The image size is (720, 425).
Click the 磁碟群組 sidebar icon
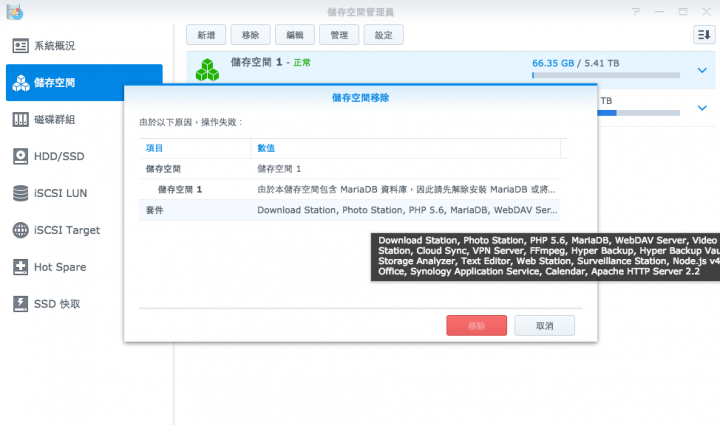(20, 120)
